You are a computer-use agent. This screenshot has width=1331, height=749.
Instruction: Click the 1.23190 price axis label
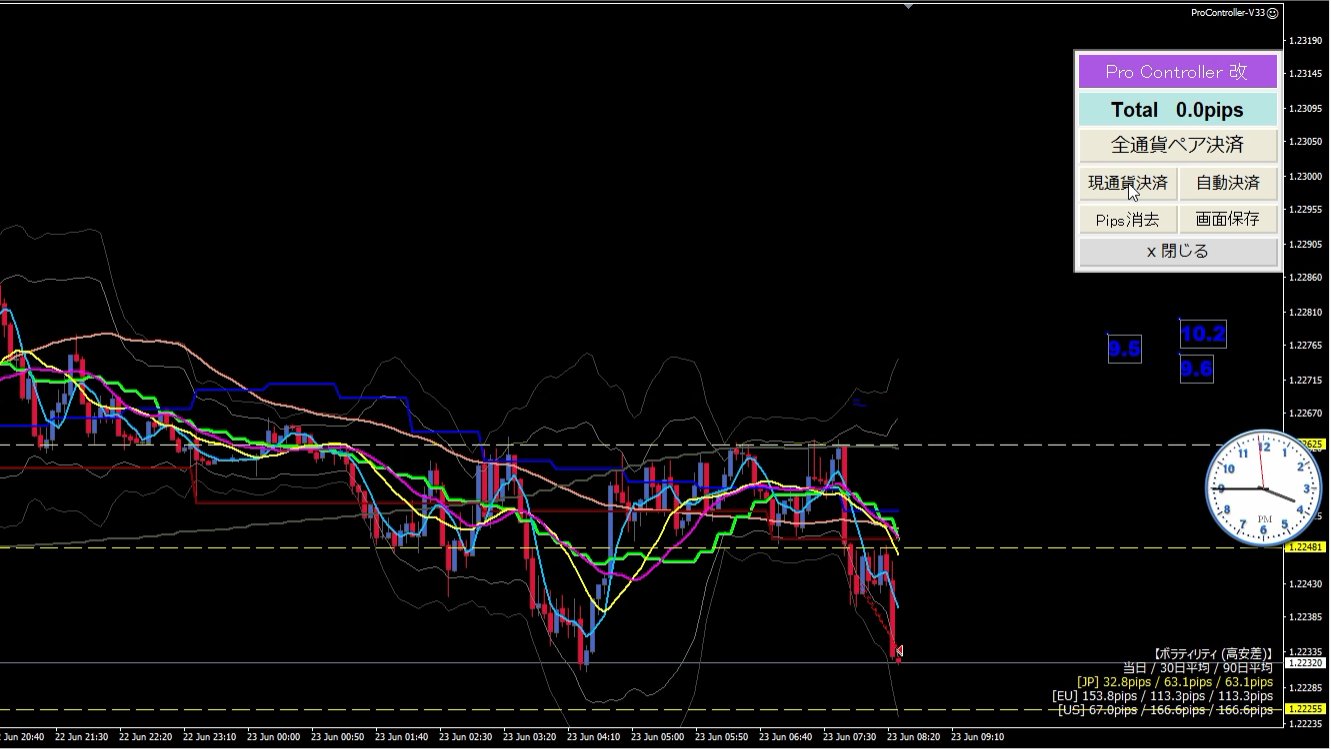1304,40
